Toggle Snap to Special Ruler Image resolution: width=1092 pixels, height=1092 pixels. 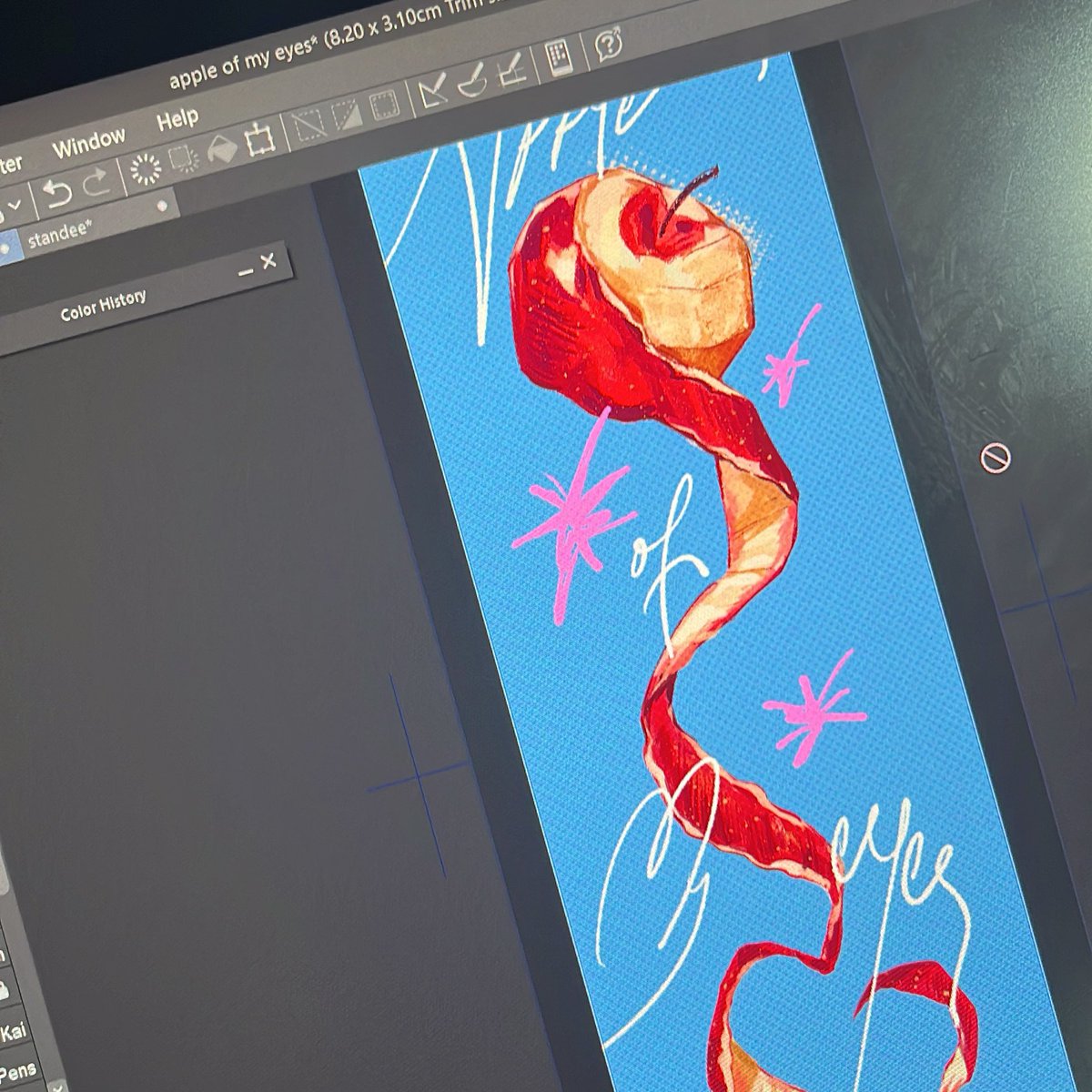pyautogui.click(x=472, y=80)
